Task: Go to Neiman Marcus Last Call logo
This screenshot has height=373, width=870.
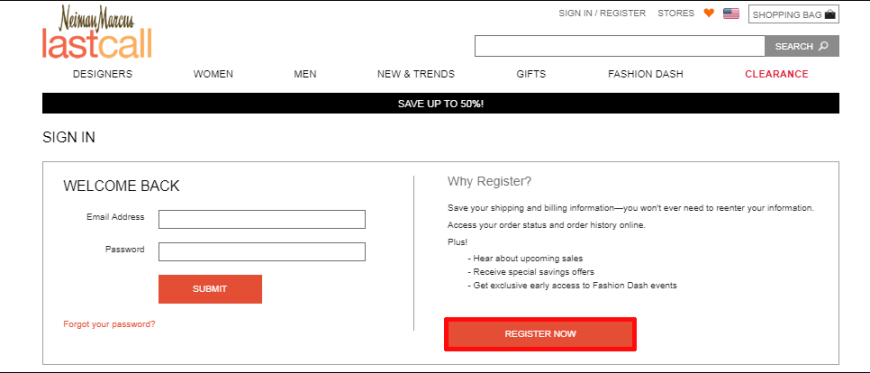Action: [97, 32]
